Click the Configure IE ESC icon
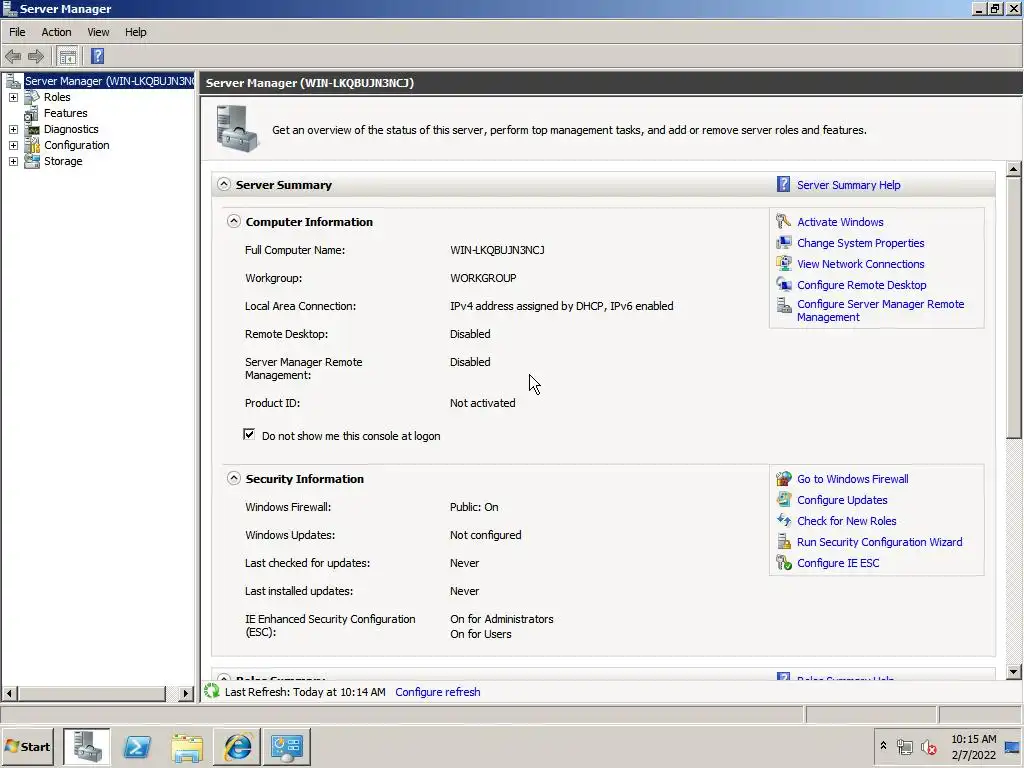The width and height of the screenshot is (1024, 768). [784, 563]
